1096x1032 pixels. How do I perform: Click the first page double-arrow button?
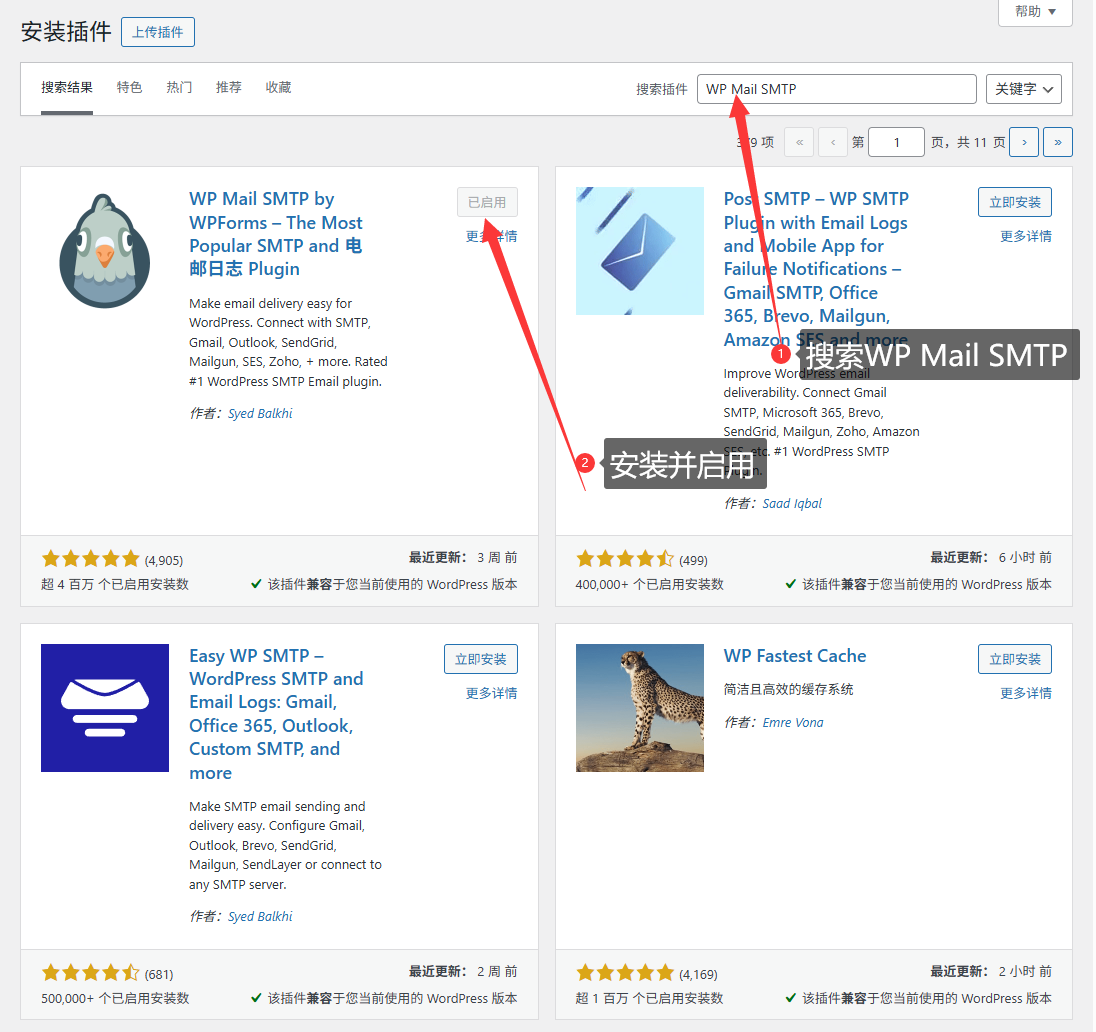[800, 143]
